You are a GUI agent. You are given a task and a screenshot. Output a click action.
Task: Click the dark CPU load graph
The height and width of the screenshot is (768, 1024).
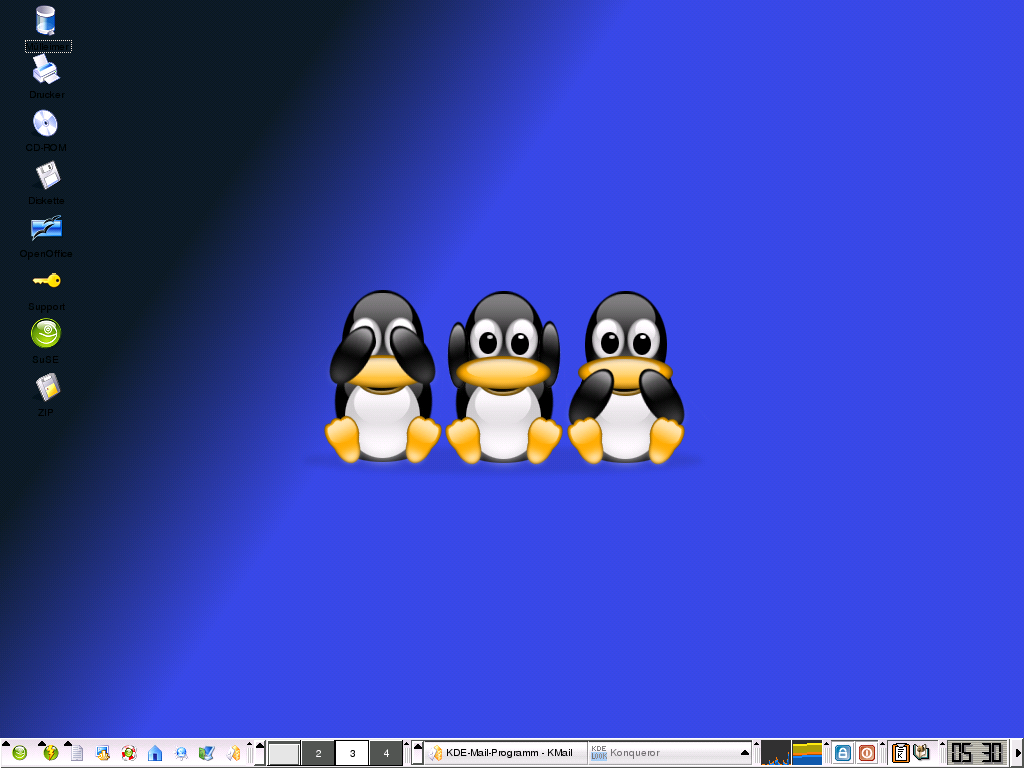coord(776,753)
